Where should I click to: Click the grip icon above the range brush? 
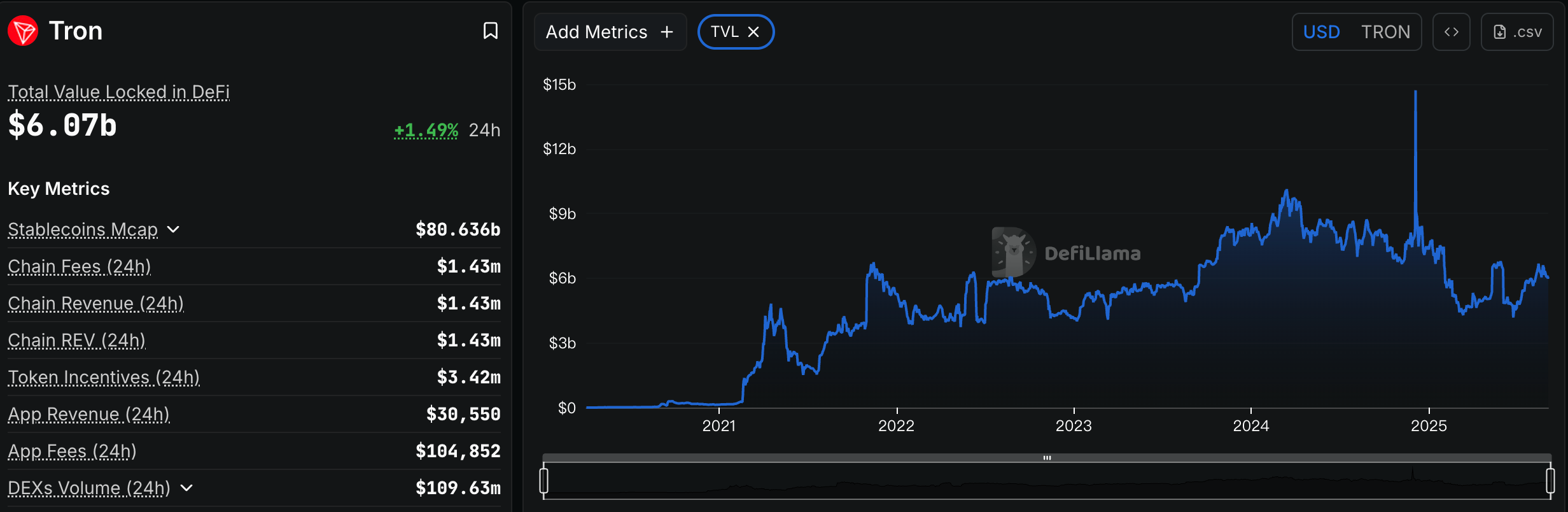[1047, 457]
